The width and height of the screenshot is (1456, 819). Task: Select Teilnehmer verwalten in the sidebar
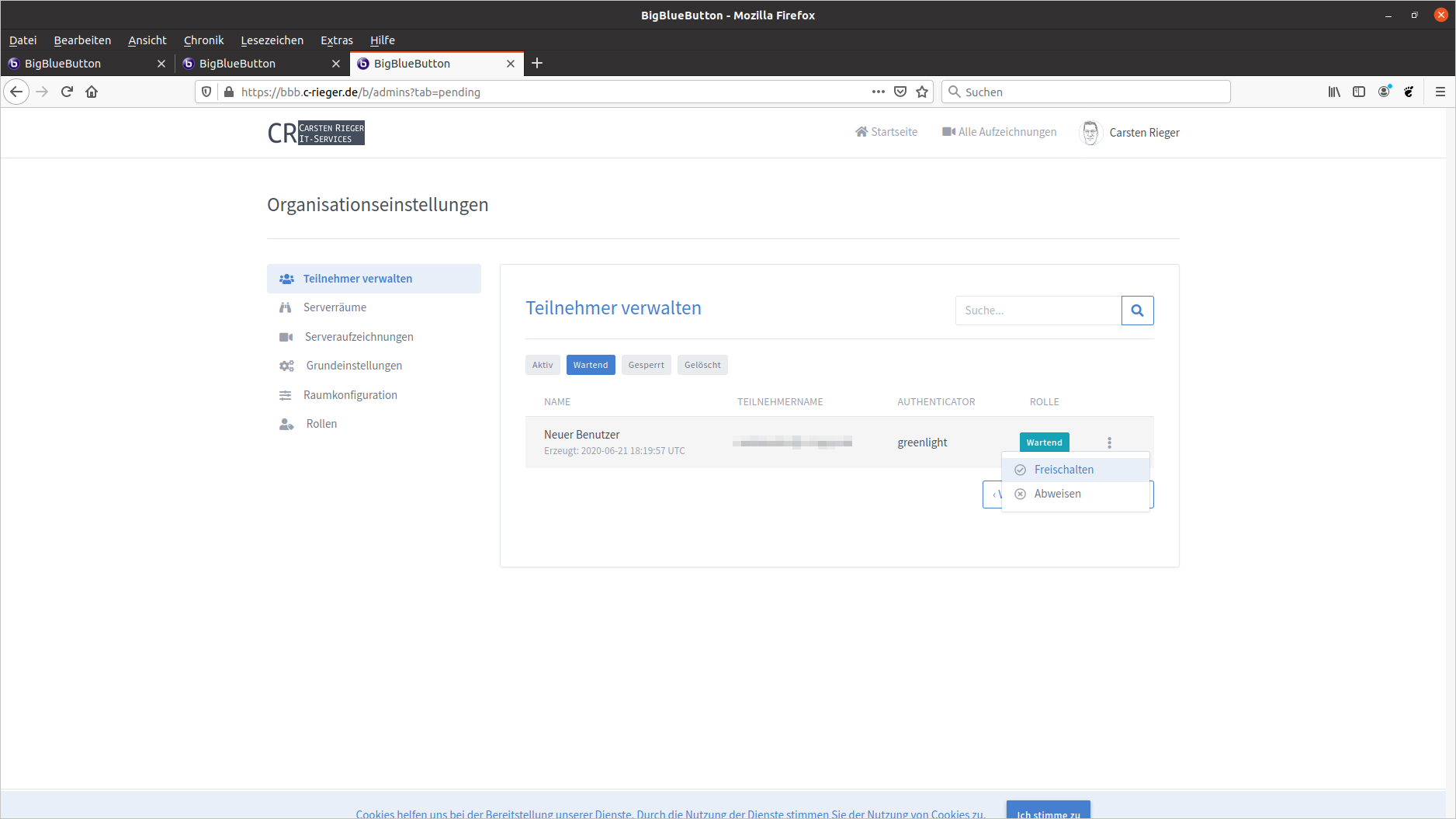[374, 279]
